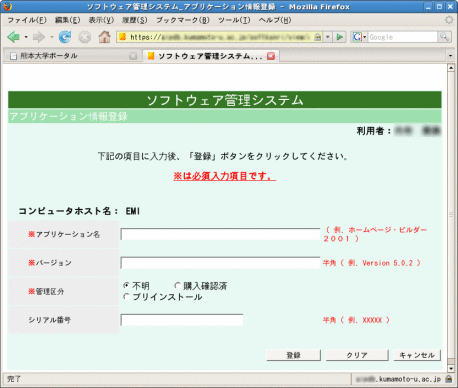Image resolution: width=458 pixels, height=388 pixels.
Task: Select the プリインストール radio button
Action: point(126,296)
